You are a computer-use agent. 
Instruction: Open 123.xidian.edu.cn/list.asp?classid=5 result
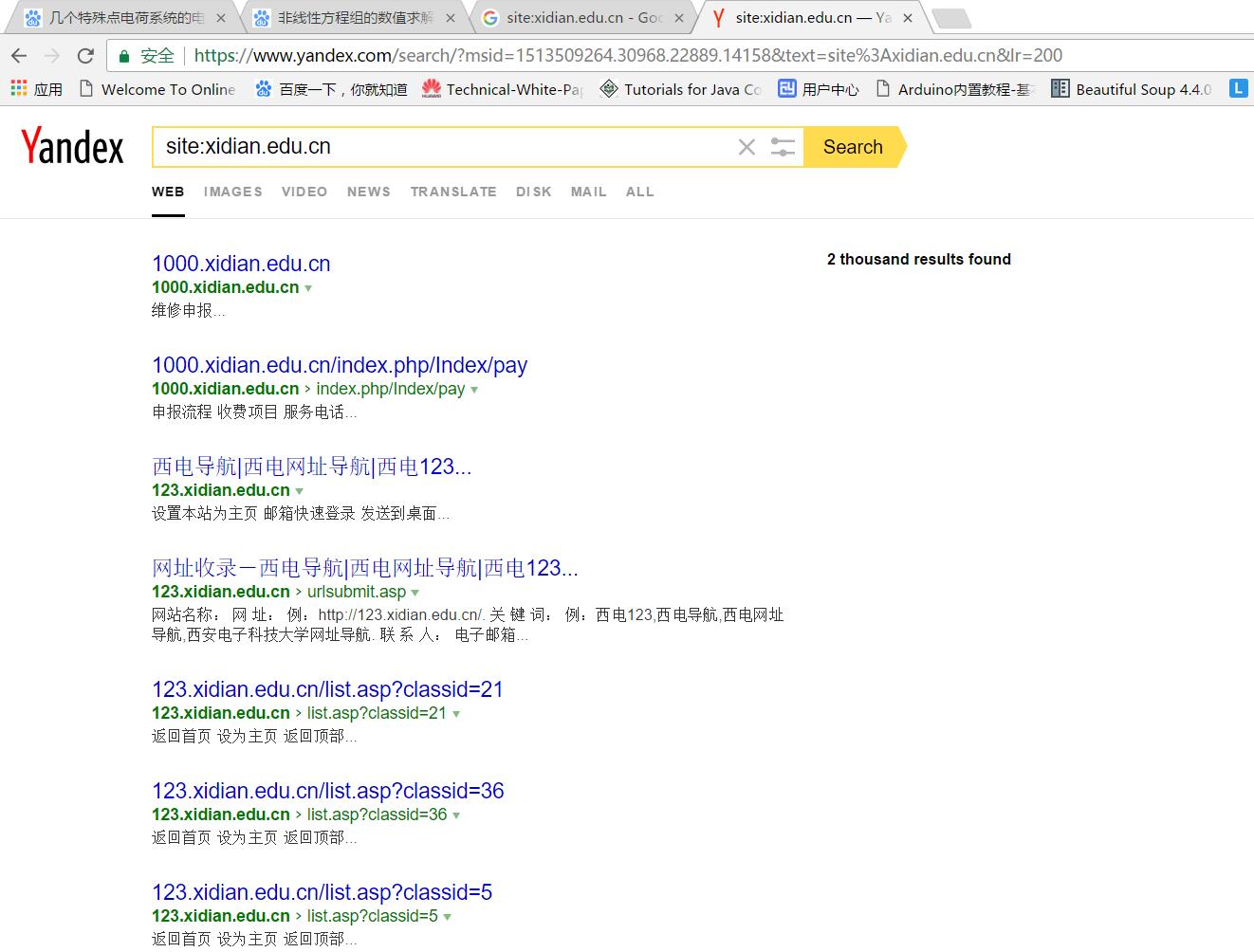[322, 892]
